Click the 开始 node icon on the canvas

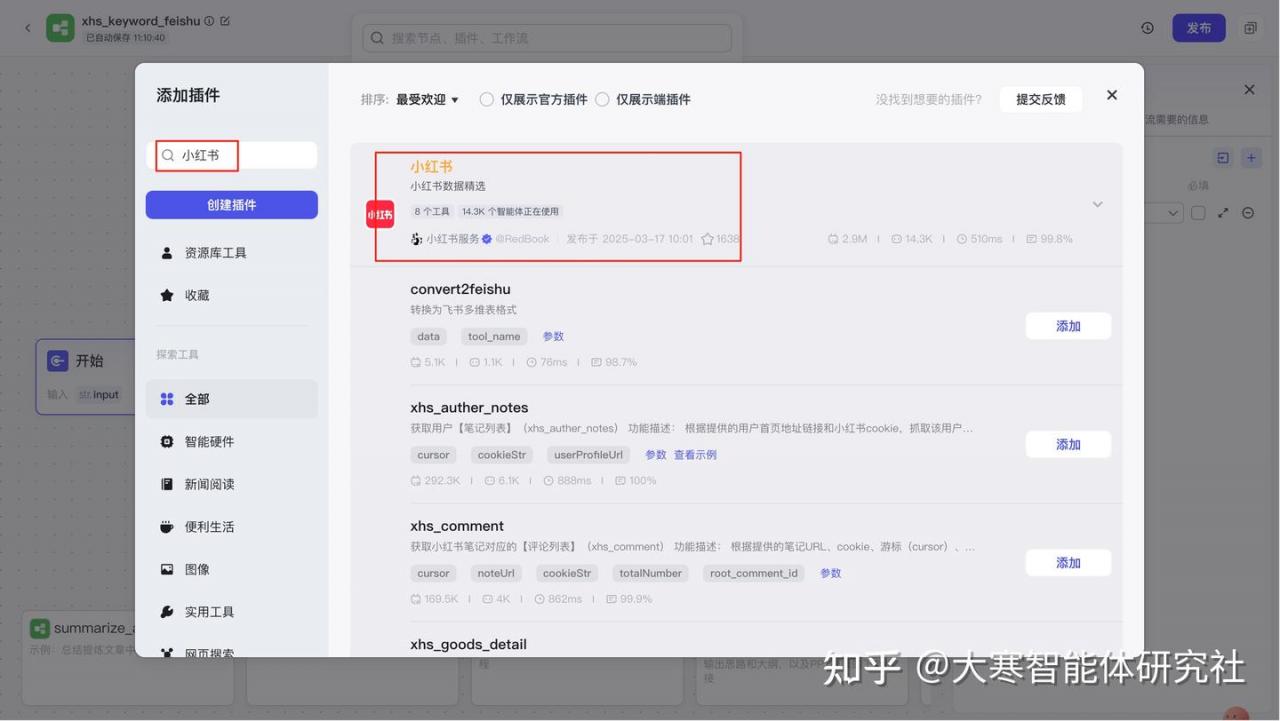click(58, 361)
